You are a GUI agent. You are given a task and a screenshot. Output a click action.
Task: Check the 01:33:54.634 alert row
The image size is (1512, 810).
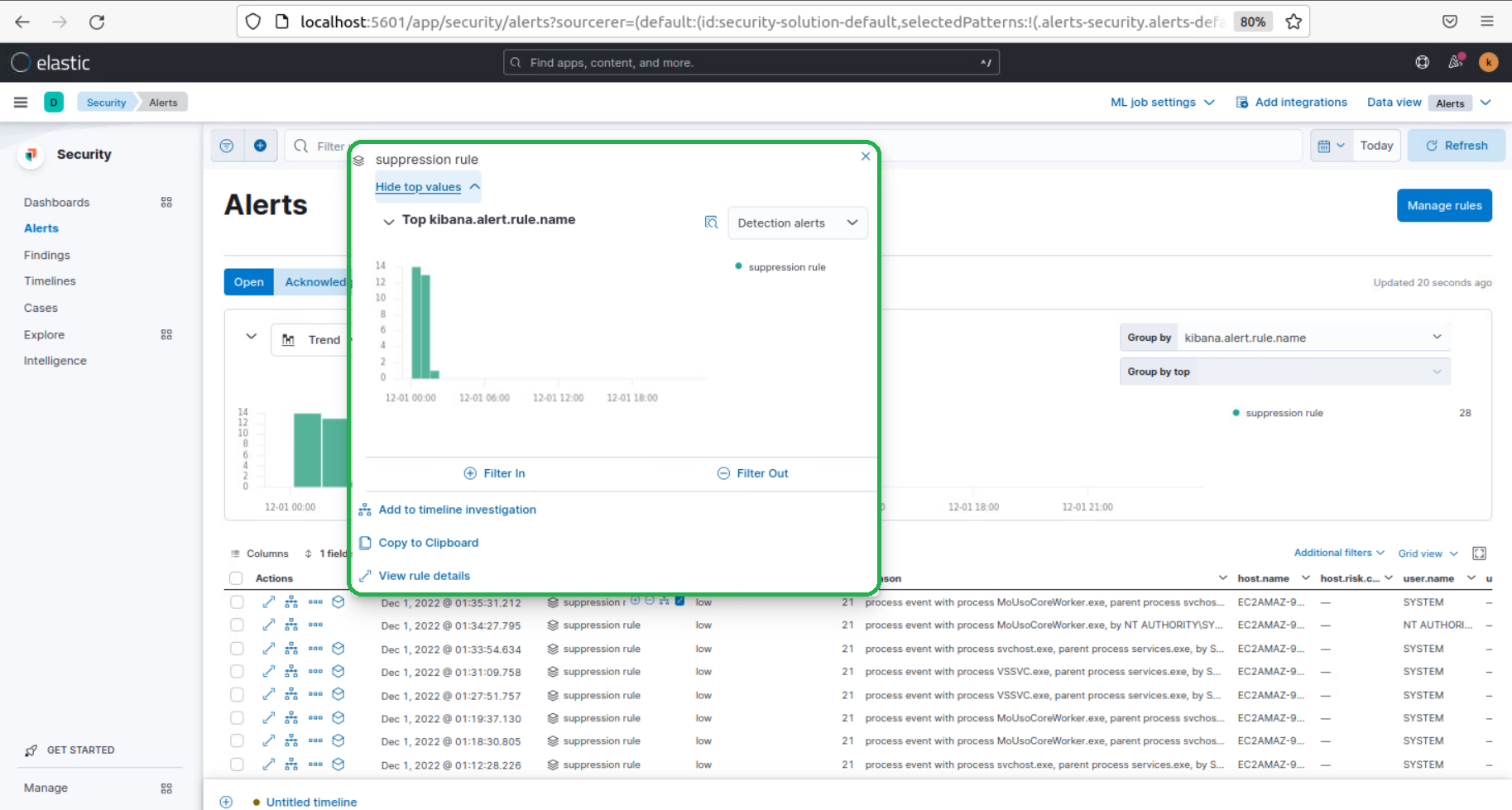click(237, 649)
